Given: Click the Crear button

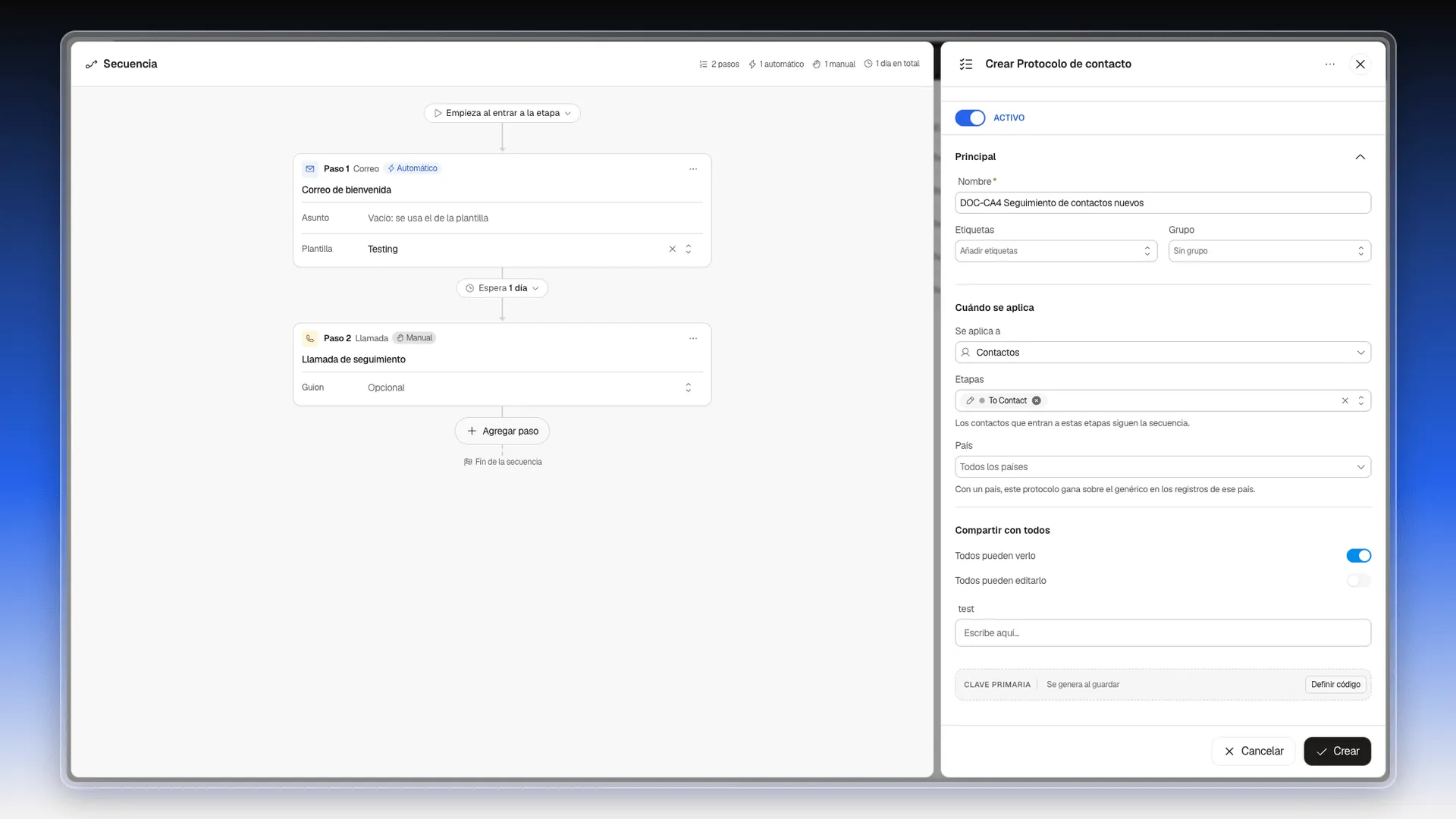Looking at the screenshot, I should [1337, 751].
